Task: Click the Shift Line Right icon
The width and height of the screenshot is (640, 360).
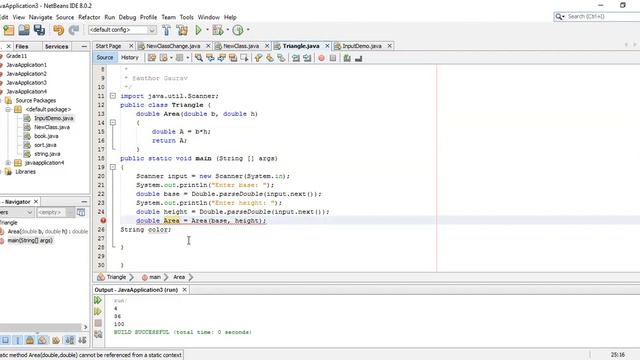Action: pyautogui.click(x=307, y=58)
